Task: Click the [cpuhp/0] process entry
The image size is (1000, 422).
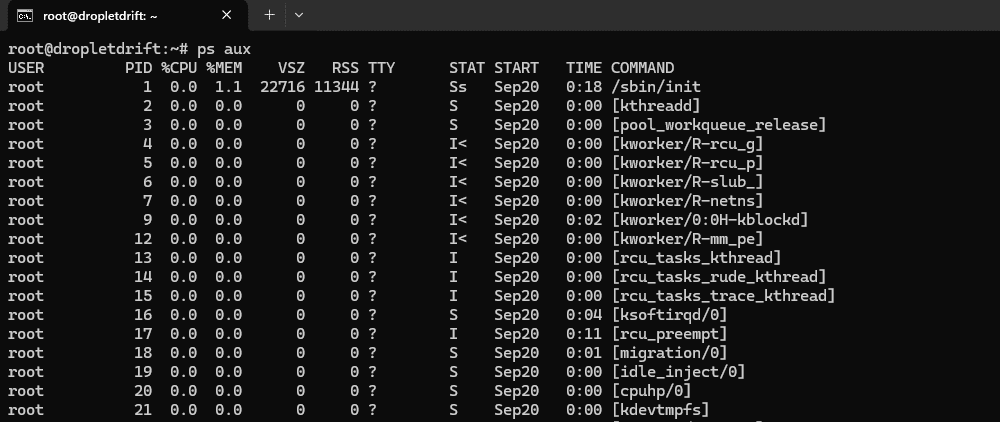Action: pyautogui.click(x=651, y=391)
